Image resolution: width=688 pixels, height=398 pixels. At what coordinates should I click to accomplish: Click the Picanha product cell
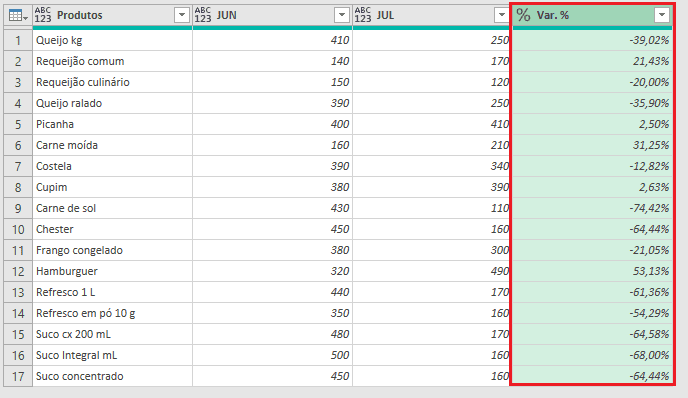pyautogui.click(x=112, y=124)
